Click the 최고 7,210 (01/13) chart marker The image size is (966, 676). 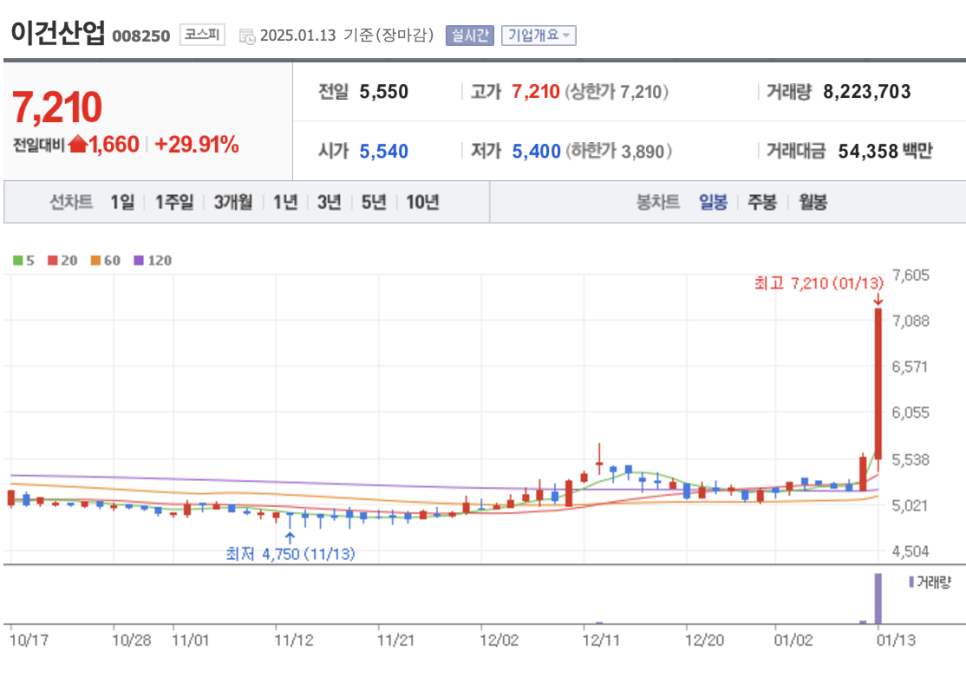click(x=819, y=283)
